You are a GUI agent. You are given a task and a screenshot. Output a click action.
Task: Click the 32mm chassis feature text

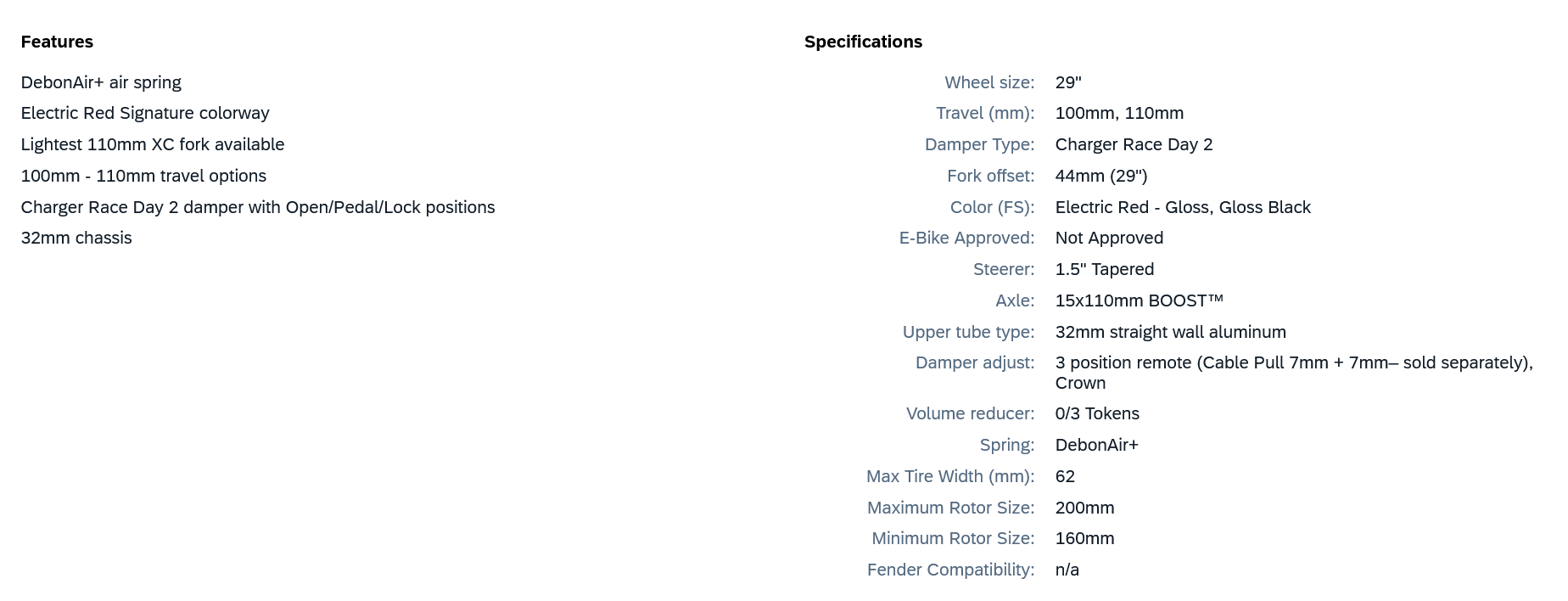76,238
